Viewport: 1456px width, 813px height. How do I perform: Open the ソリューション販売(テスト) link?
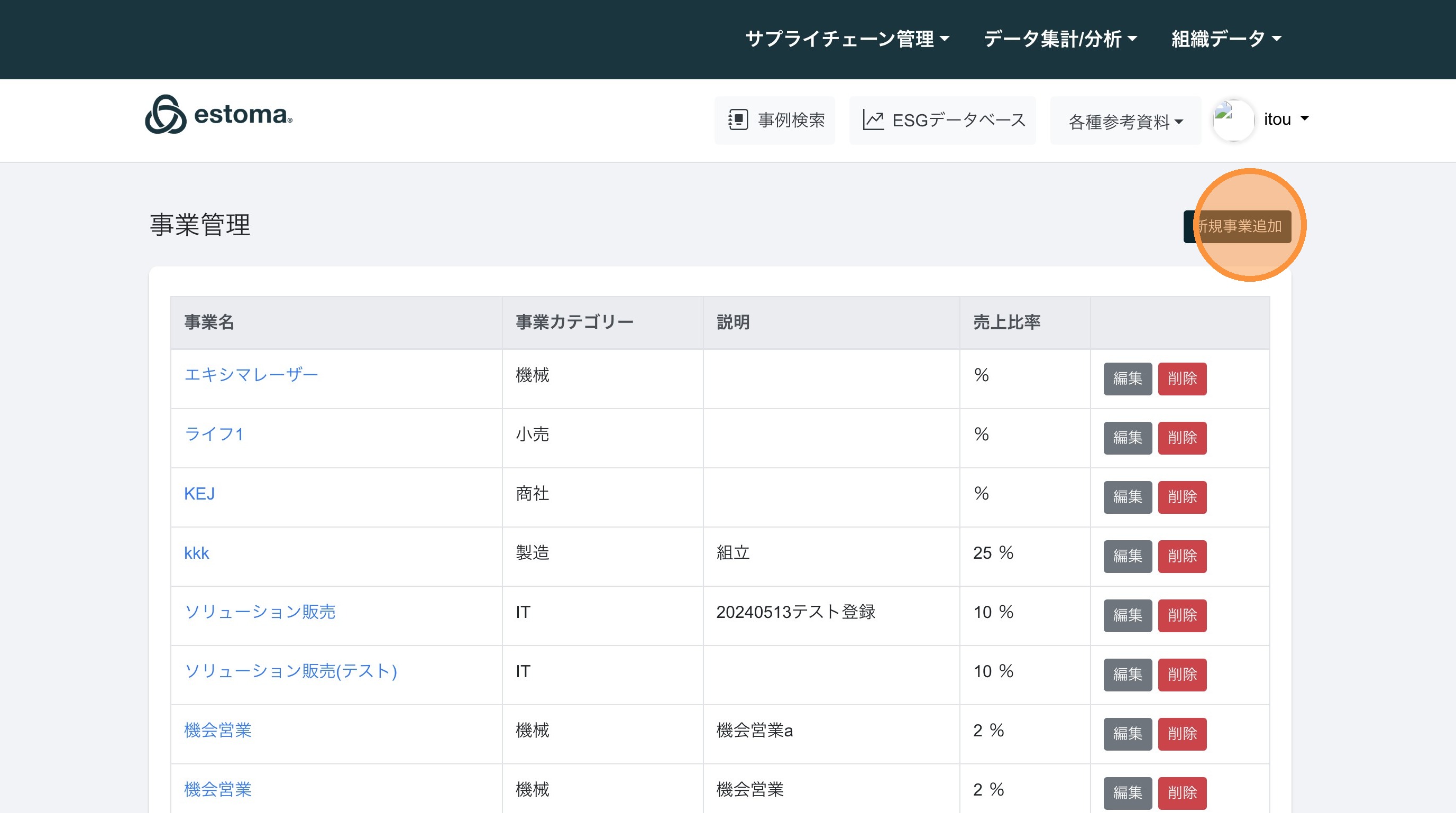click(x=290, y=671)
